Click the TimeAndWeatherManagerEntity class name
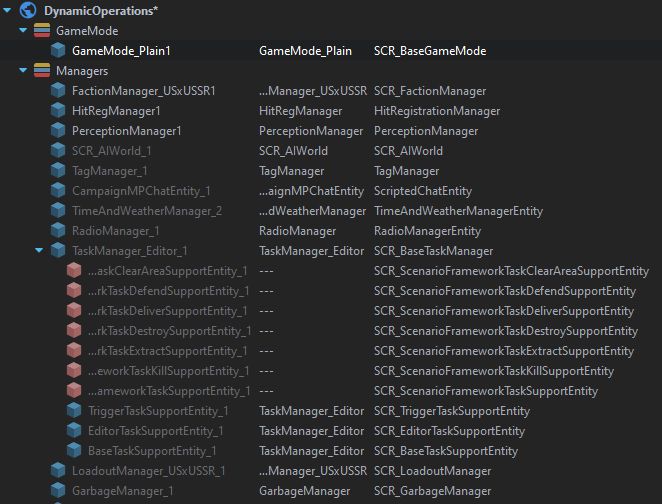The height and width of the screenshot is (504, 662). click(x=459, y=211)
